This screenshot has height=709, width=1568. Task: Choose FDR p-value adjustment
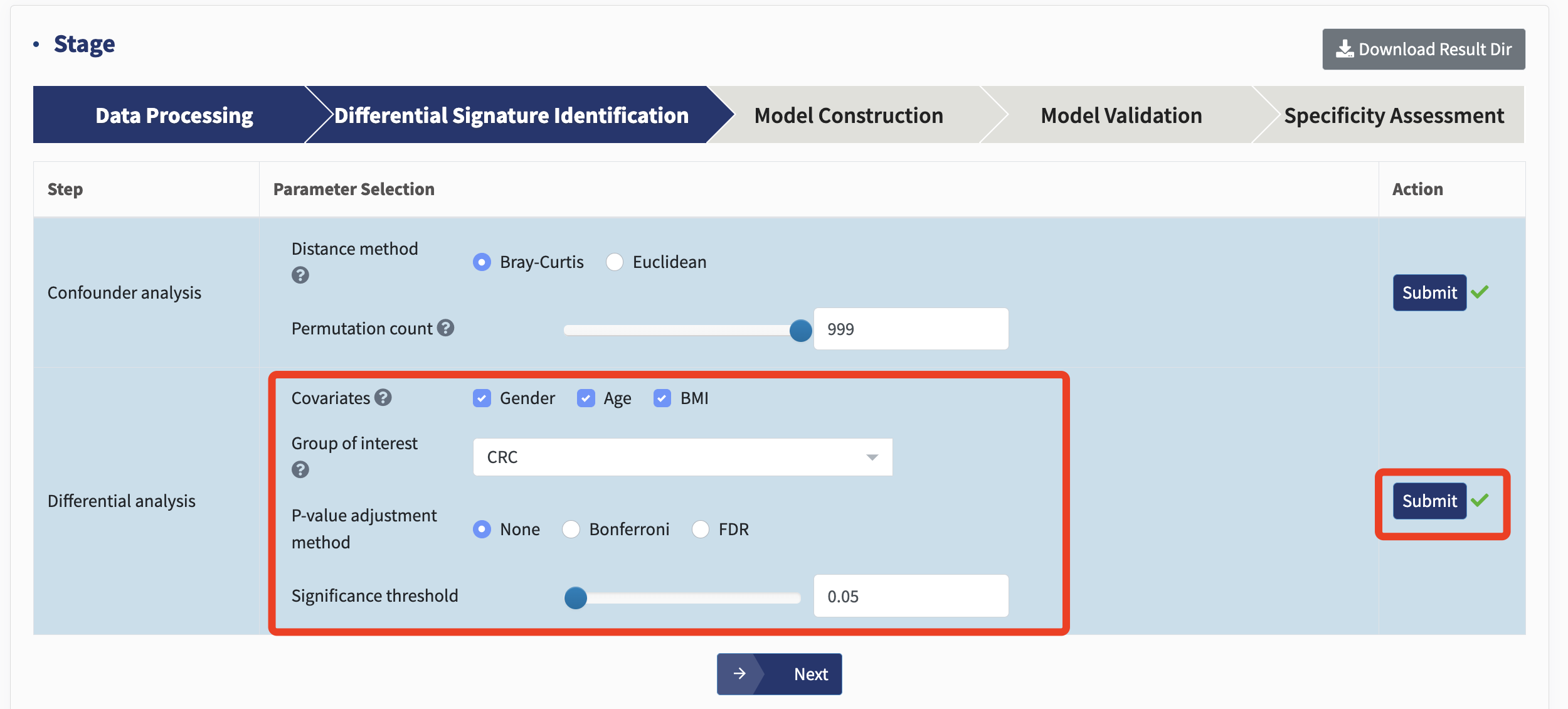coord(701,530)
